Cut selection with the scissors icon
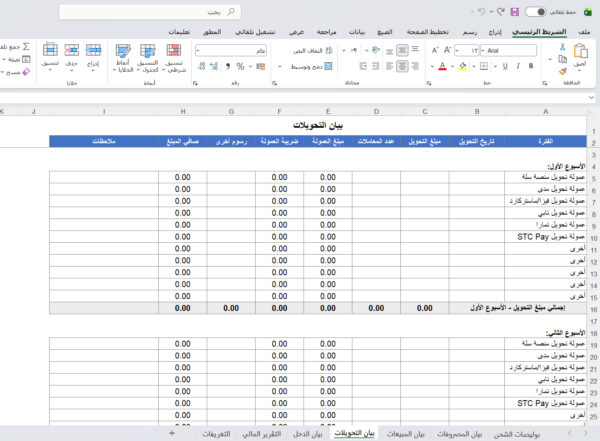Viewport: 600px width, 441px height. [562, 47]
